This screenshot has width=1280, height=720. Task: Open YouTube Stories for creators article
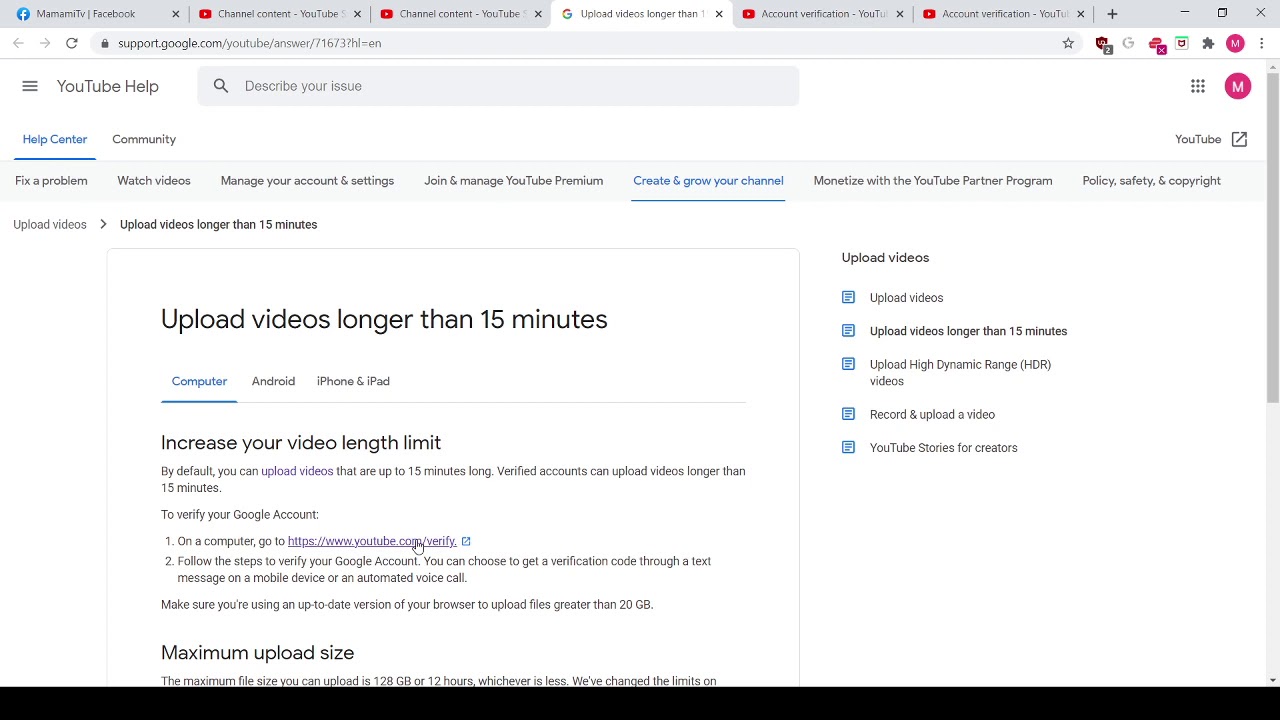click(x=943, y=448)
